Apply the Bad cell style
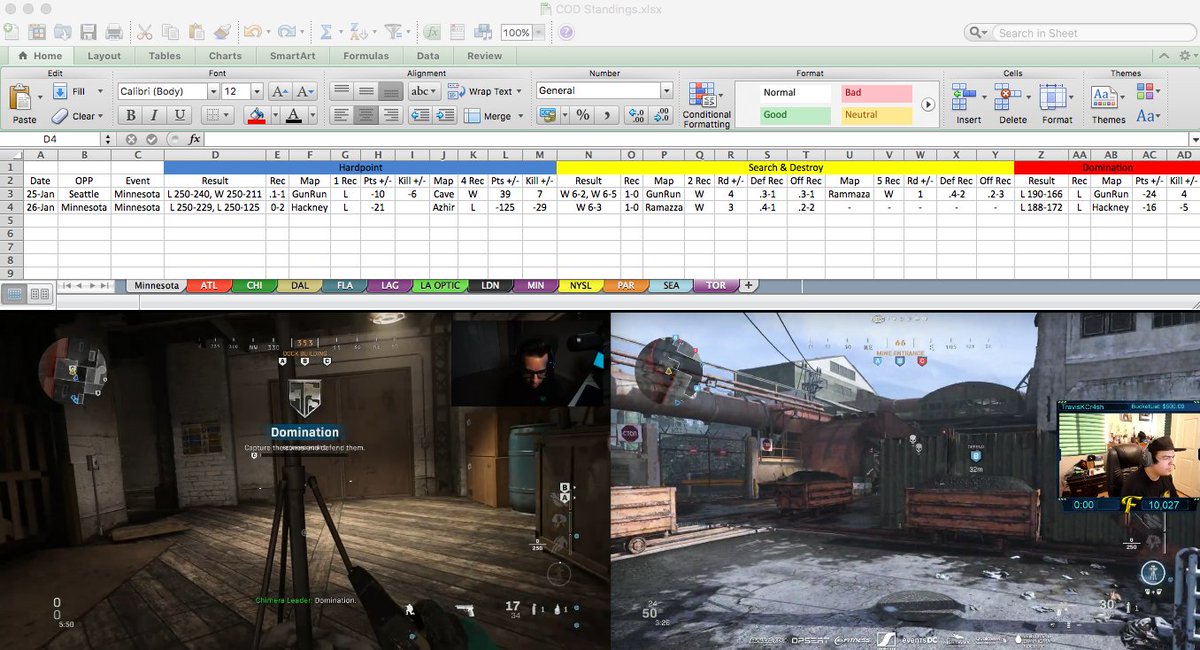 point(876,93)
